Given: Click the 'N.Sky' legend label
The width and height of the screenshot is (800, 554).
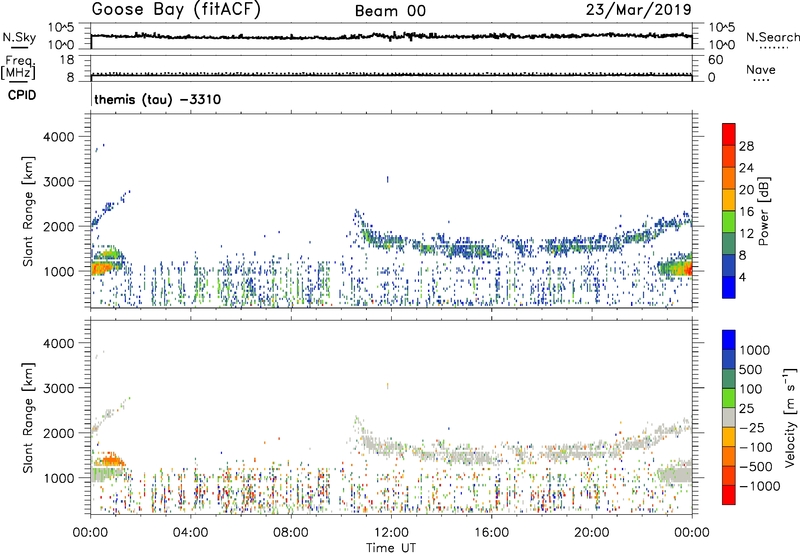Looking at the screenshot, I should 19,37.
